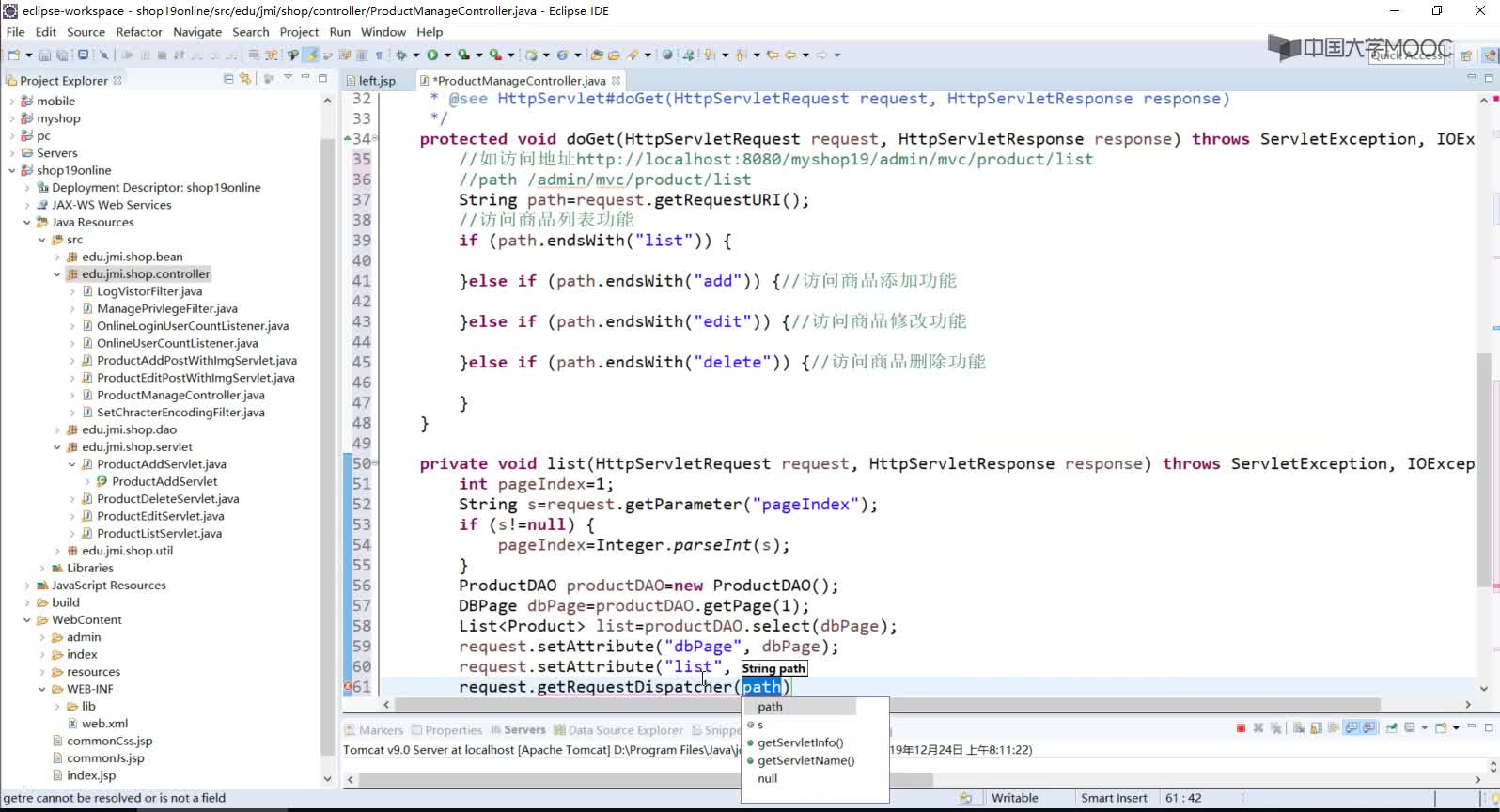This screenshot has width=1500, height=812.
Task: Click the Open Type icon in toolbar
Action: click(x=596, y=55)
